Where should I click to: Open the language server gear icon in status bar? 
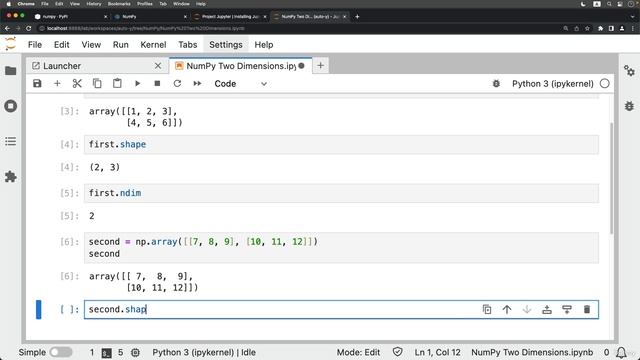[x=136, y=352]
